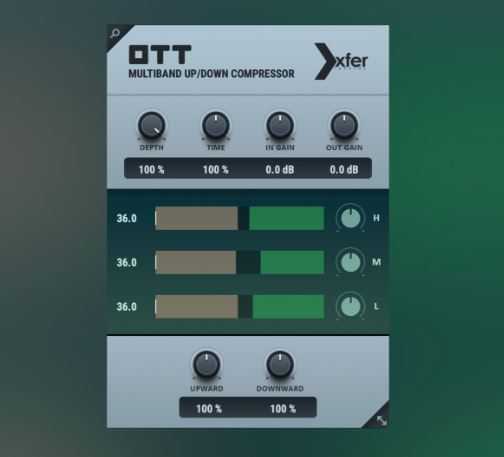Click the L band label
504x457 pixels.
[376, 306]
